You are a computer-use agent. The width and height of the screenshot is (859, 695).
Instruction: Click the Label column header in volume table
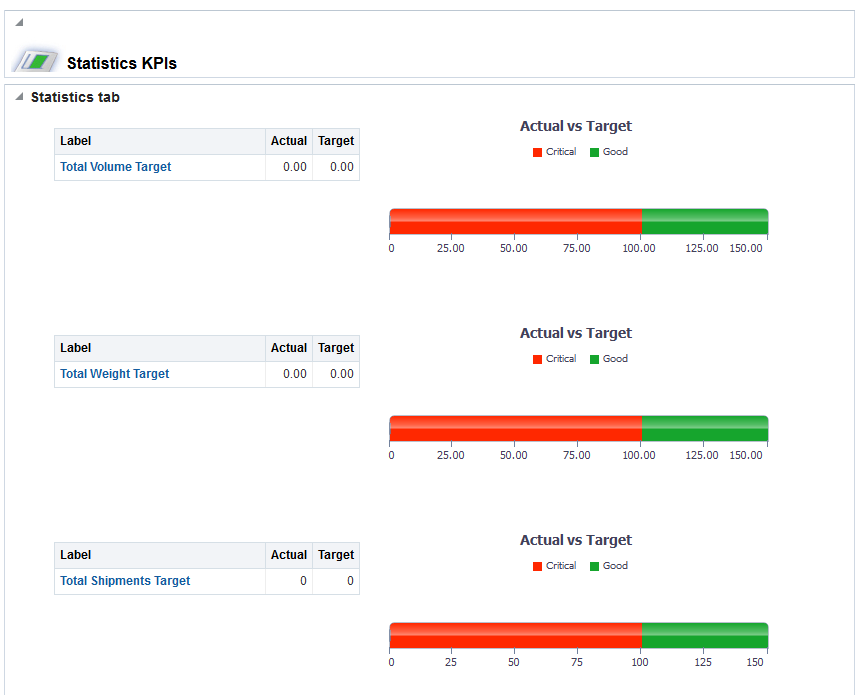point(76,141)
